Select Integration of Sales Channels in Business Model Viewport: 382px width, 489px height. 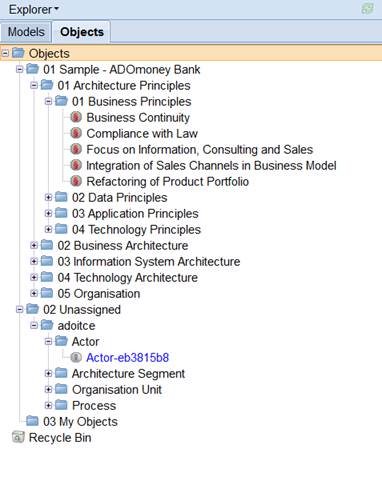tap(211, 166)
